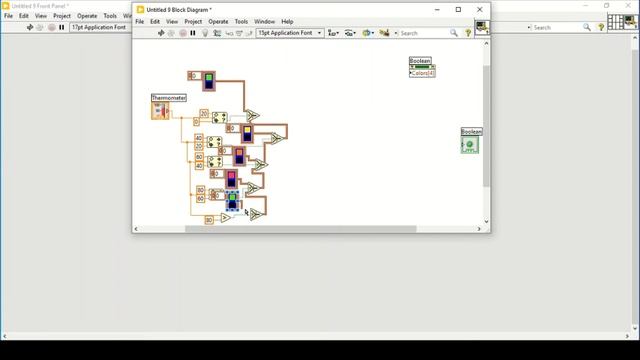Open the Operate menu in Block Diagram
Screen dimensions: 640x360
[218, 21]
